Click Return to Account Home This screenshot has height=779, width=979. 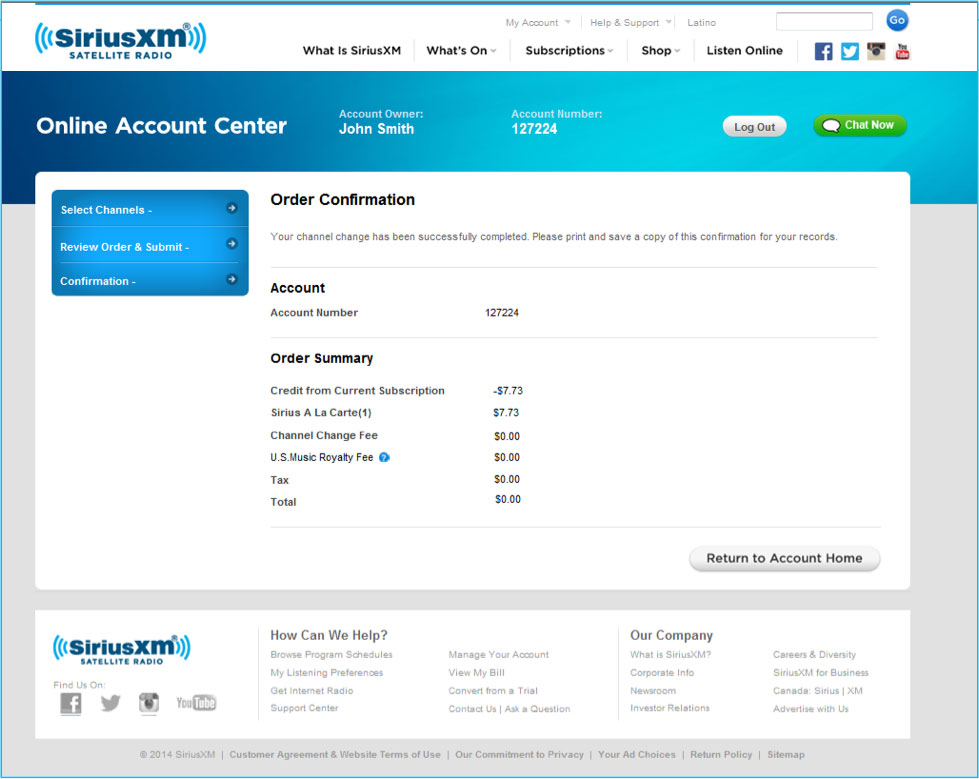(784, 558)
